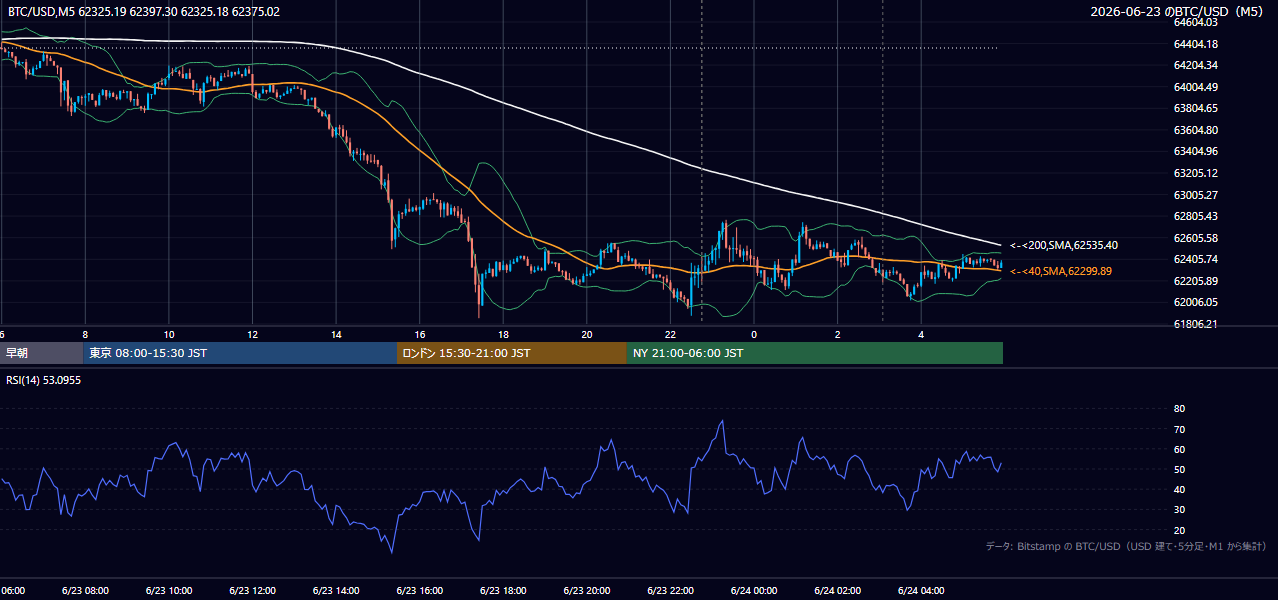Click price axis label 64004.49
The image size is (1278, 600).
[1195, 87]
